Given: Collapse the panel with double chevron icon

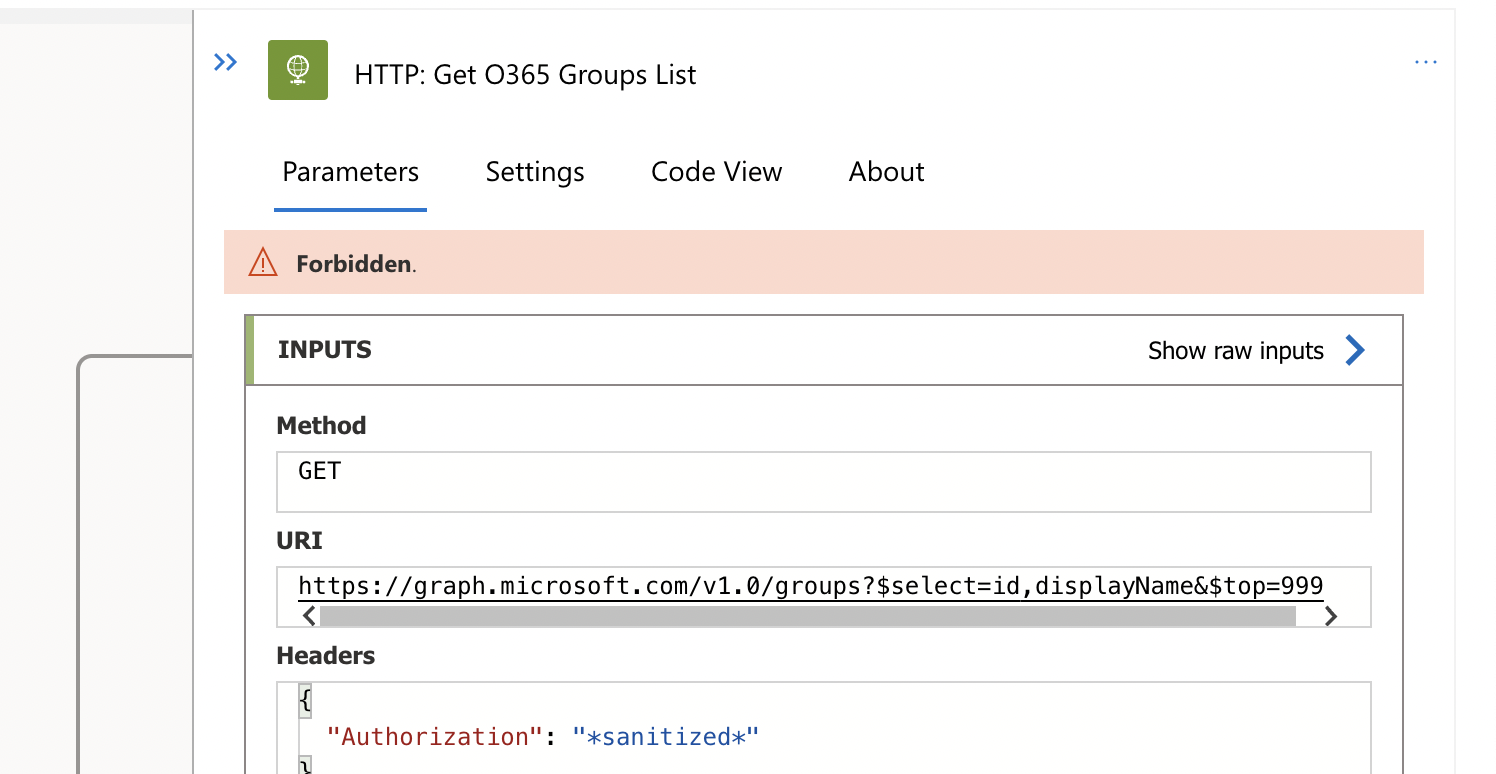Looking at the screenshot, I should (226, 63).
